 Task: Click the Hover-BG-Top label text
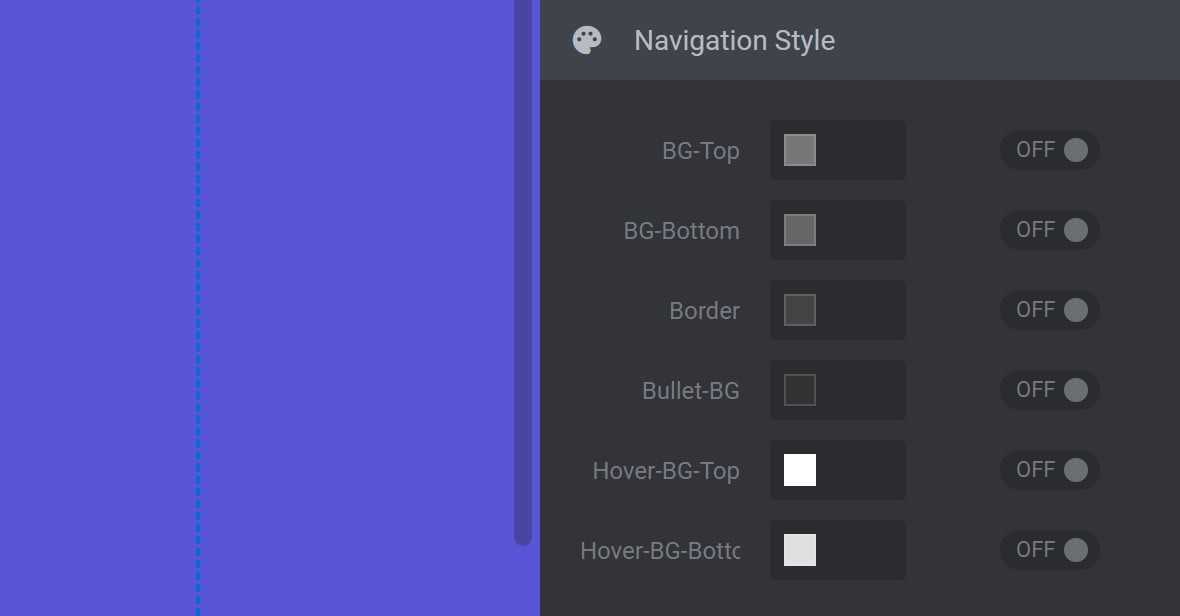pos(666,471)
